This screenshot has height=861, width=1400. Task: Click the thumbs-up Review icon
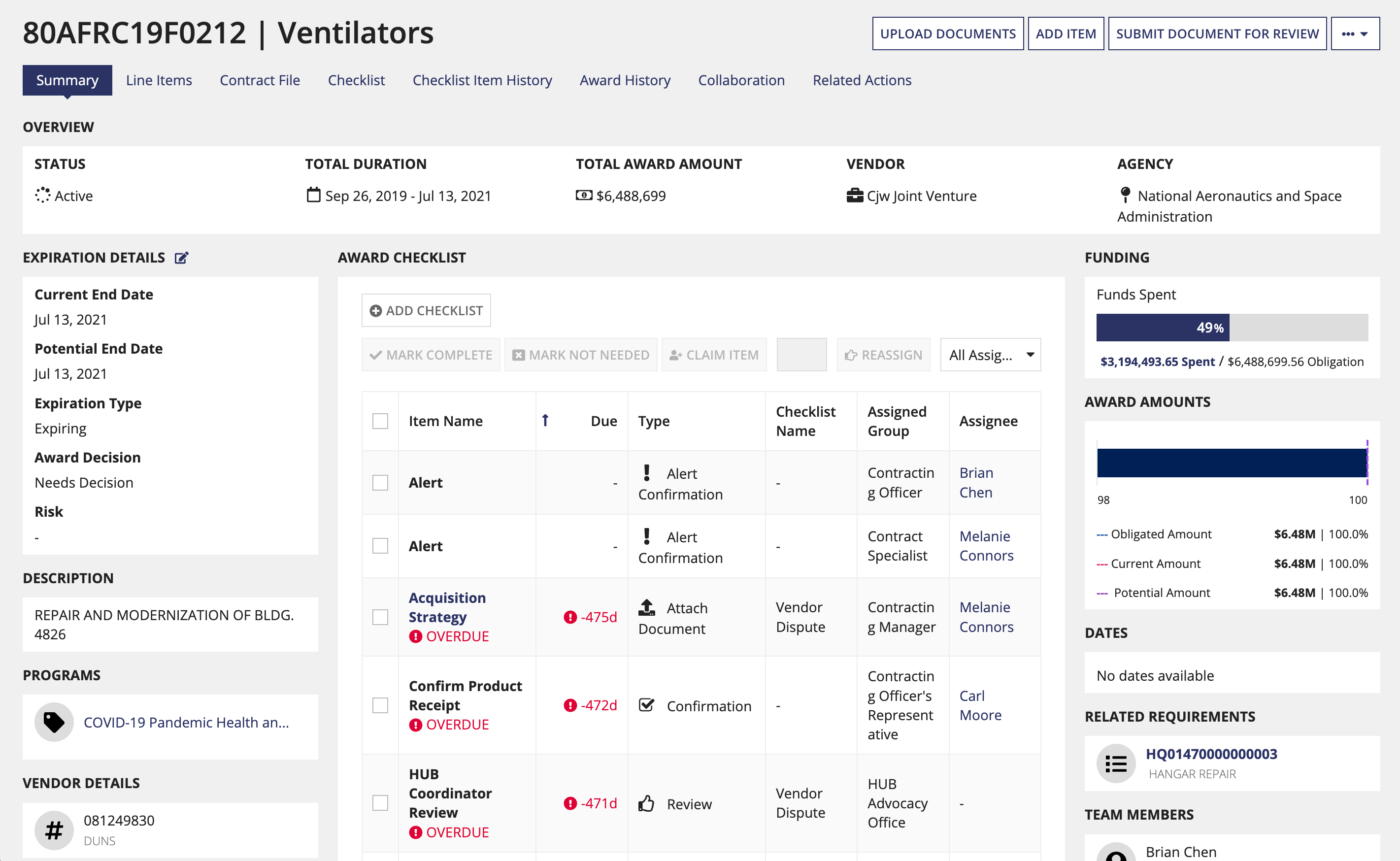[646, 803]
